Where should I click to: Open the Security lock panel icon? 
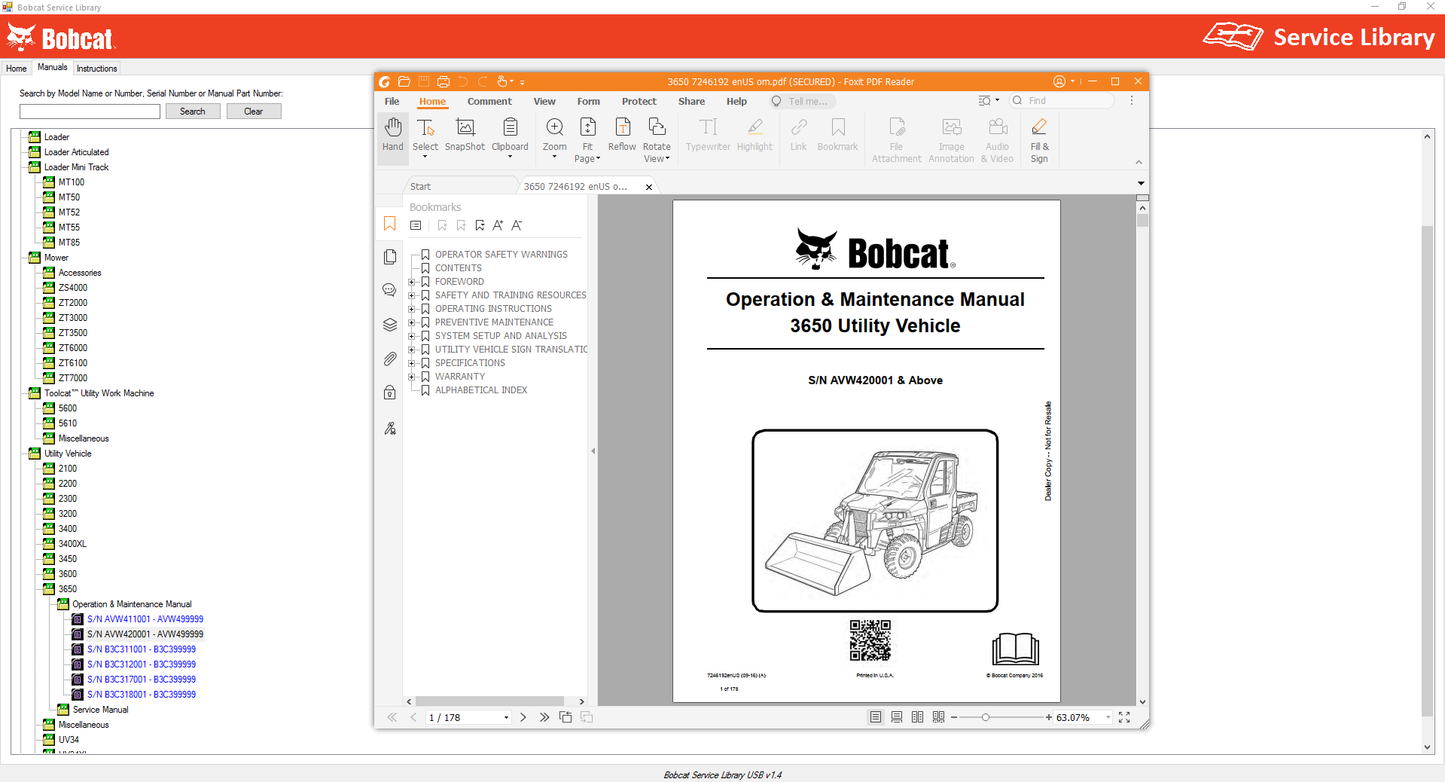point(390,393)
